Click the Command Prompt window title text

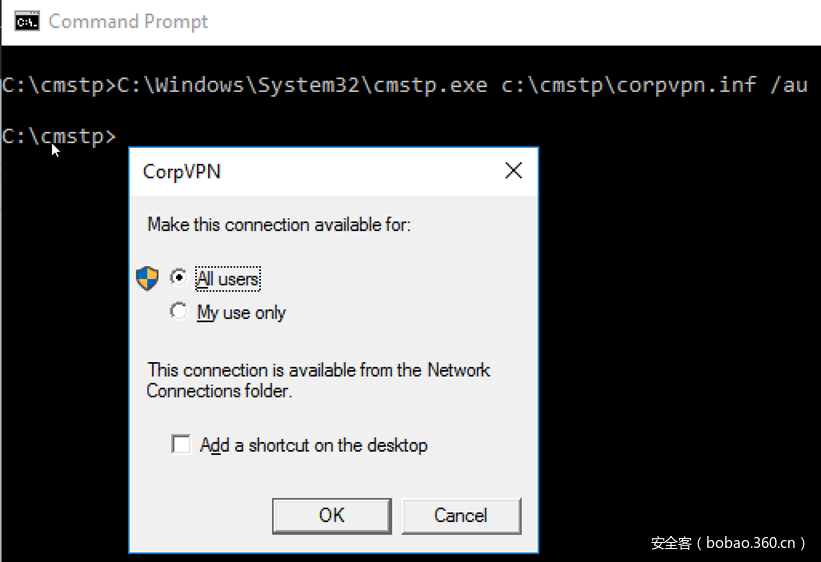coord(128,21)
